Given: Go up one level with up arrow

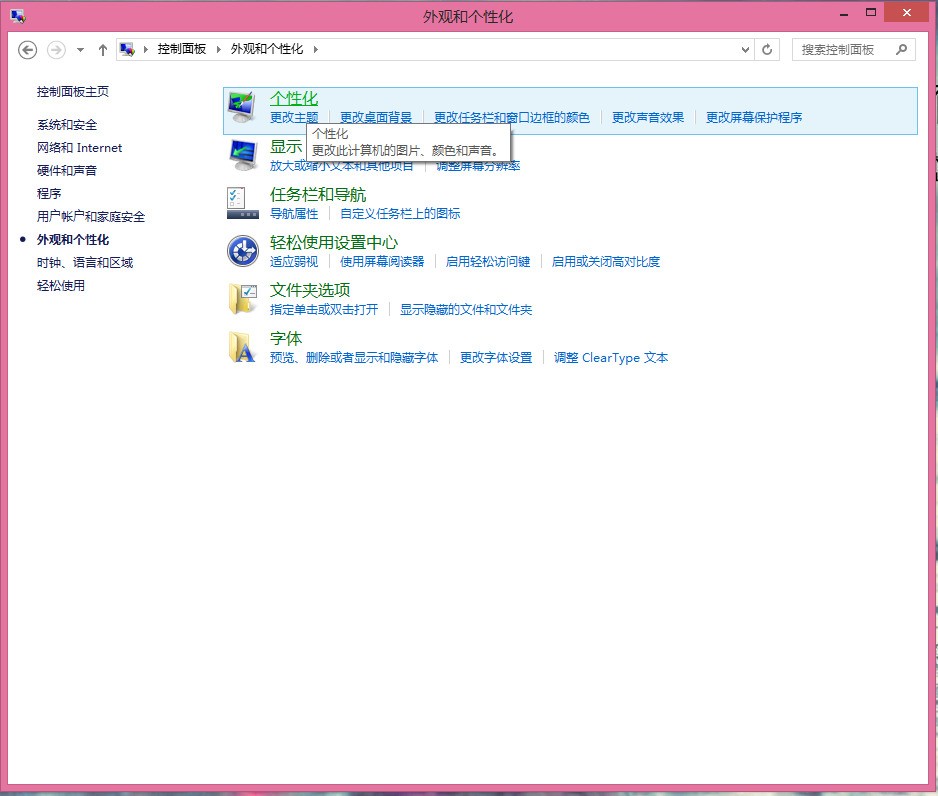Looking at the screenshot, I should click(x=103, y=49).
